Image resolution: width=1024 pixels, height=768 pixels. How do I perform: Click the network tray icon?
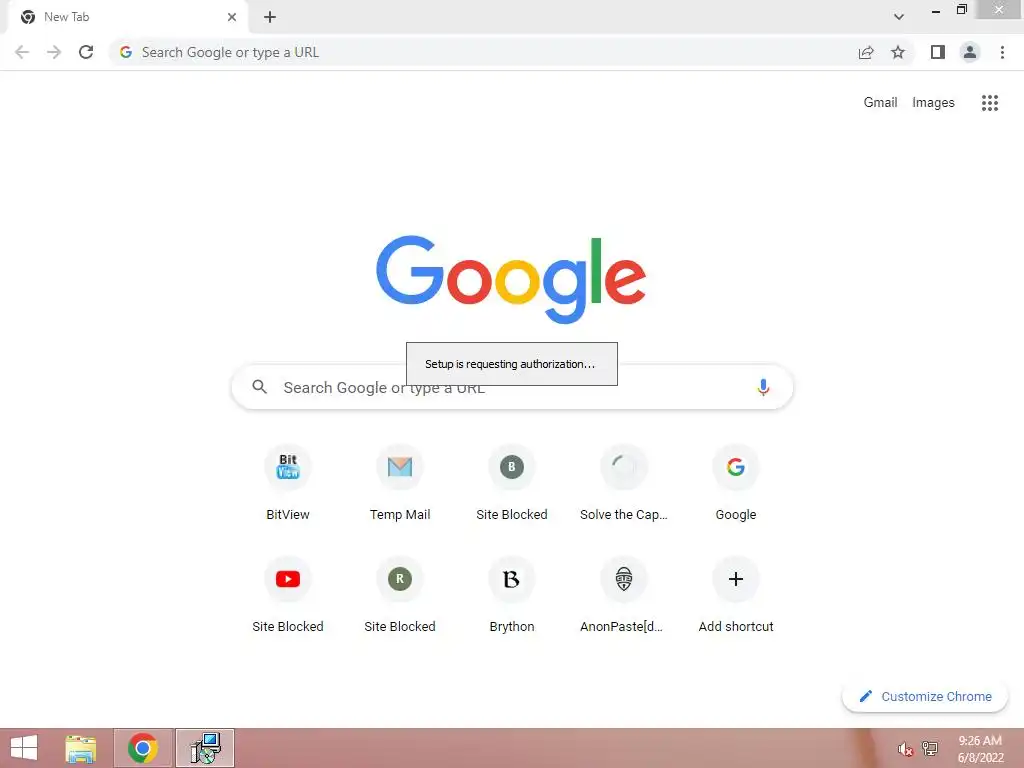[929, 749]
